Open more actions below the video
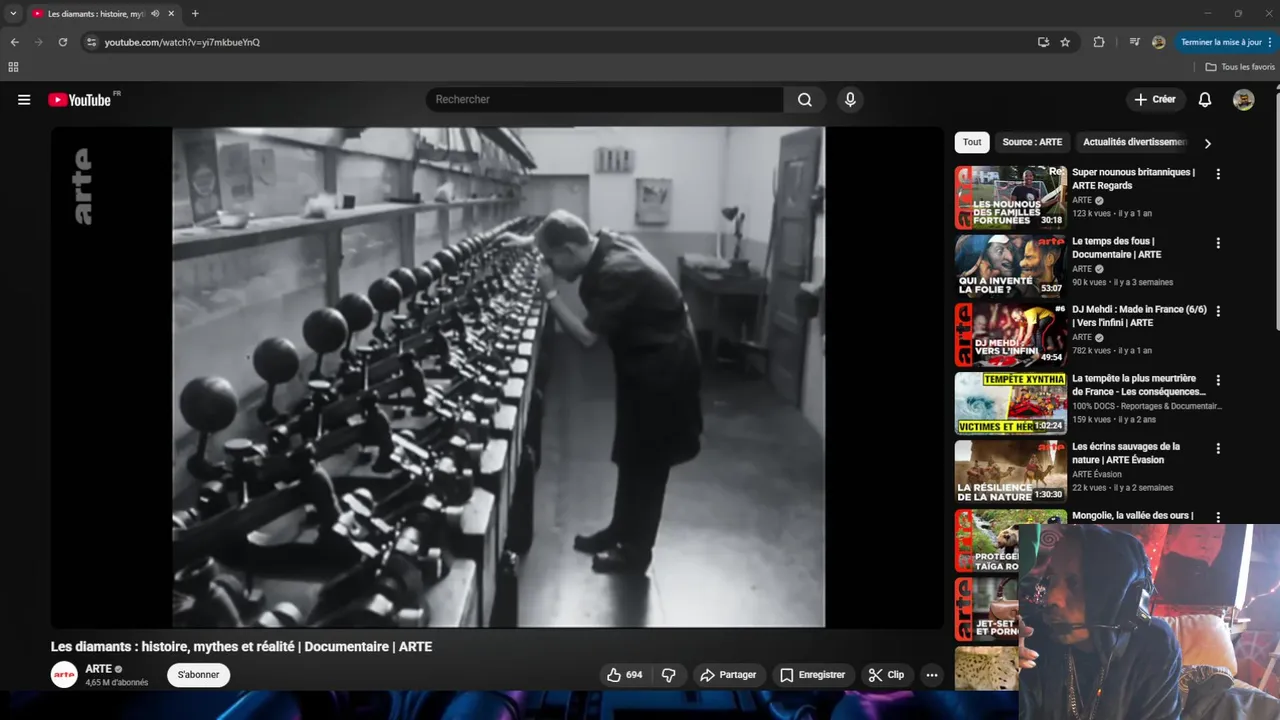 [x=932, y=675]
